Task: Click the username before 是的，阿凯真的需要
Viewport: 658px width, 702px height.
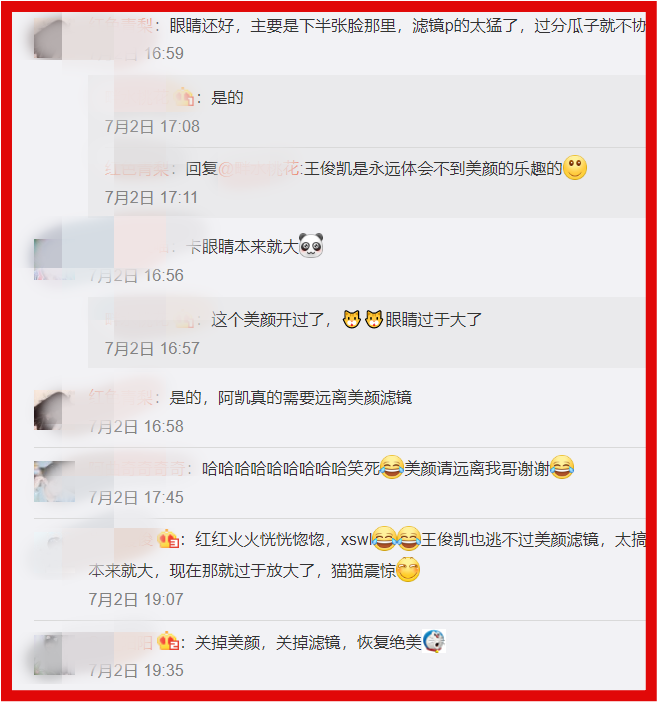Action: coord(121,398)
